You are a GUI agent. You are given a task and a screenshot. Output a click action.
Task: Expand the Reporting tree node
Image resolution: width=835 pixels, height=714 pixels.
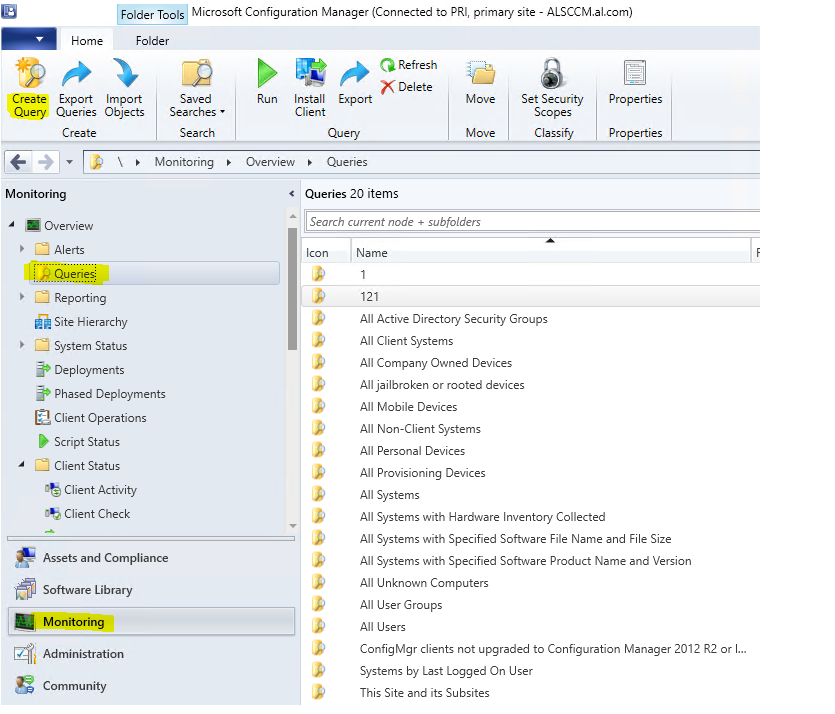tap(22, 297)
